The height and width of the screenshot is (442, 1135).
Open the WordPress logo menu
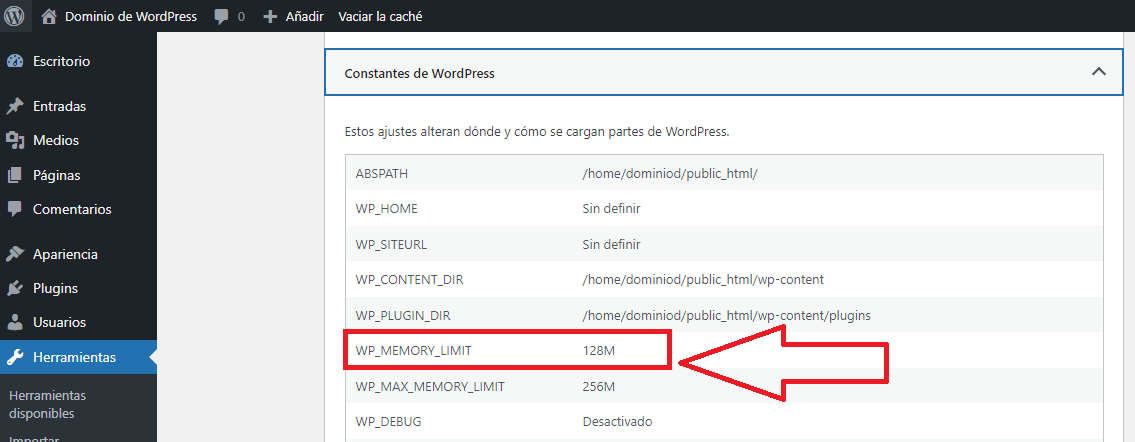pyautogui.click(x=14, y=16)
